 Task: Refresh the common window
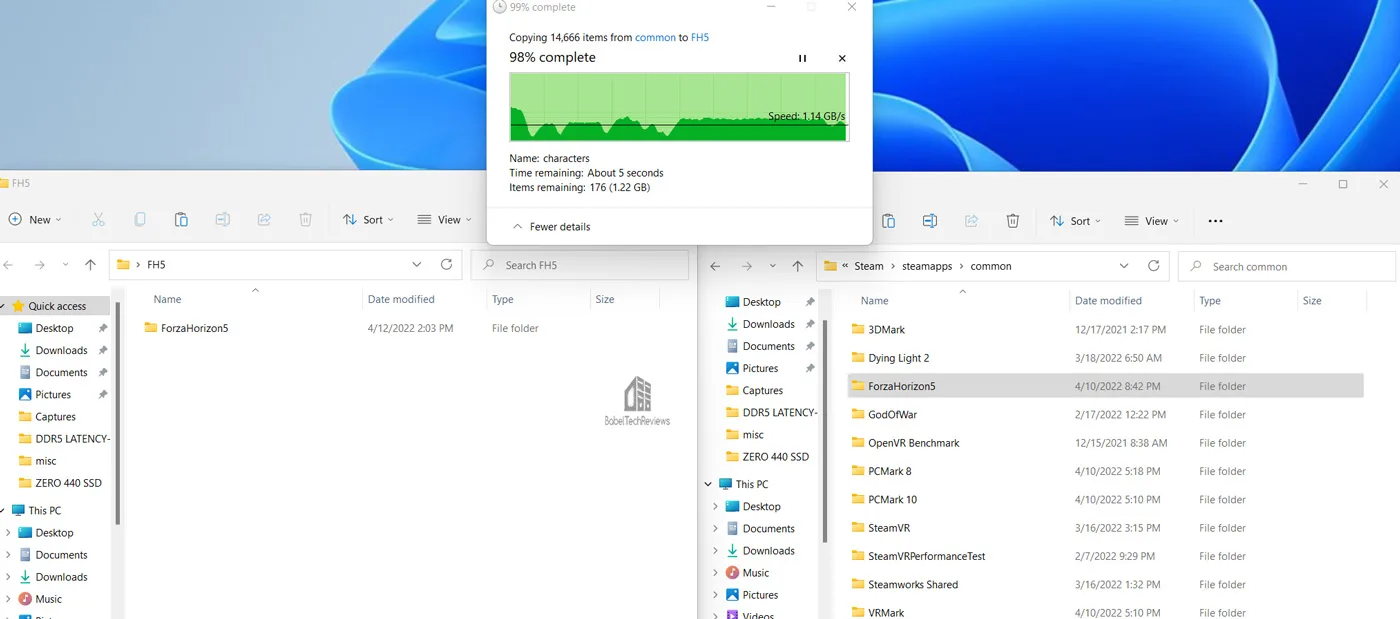pos(1153,266)
